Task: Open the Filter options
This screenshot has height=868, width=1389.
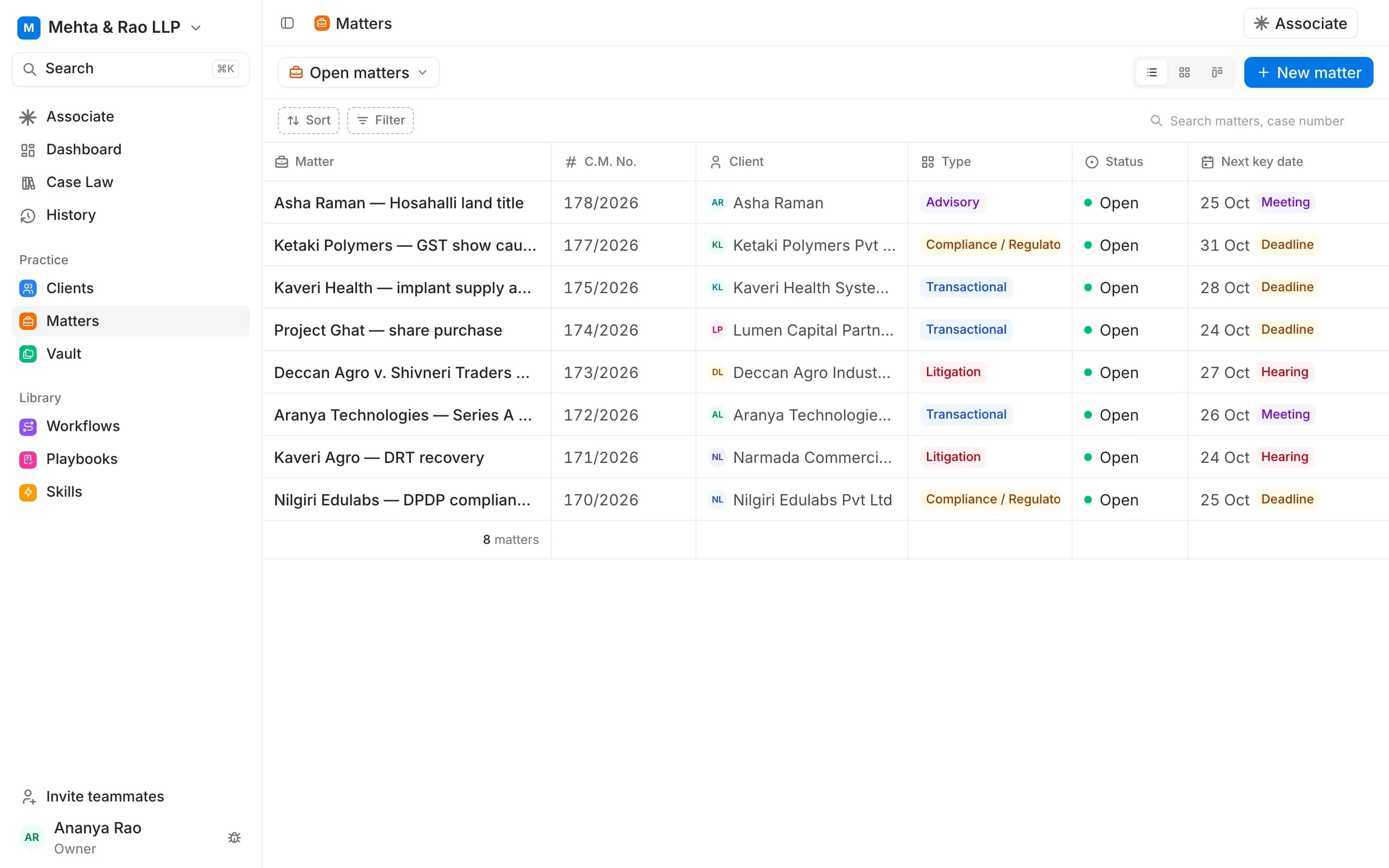Action: point(380,120)
